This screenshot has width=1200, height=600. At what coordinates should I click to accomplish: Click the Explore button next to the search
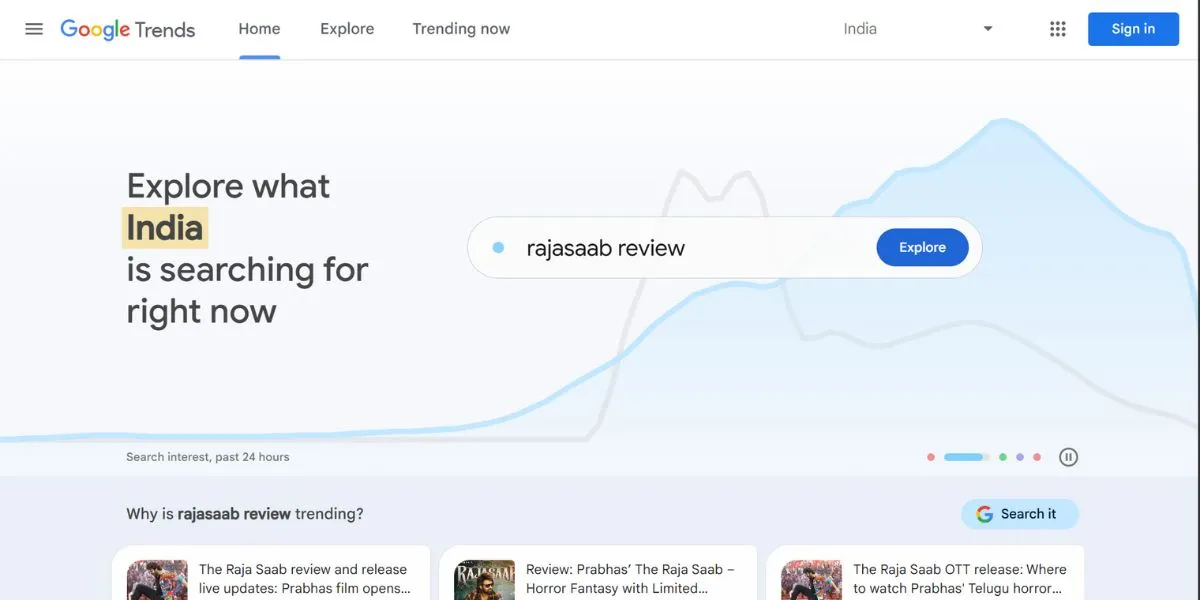pyautogui.click(x=921, y=246)
